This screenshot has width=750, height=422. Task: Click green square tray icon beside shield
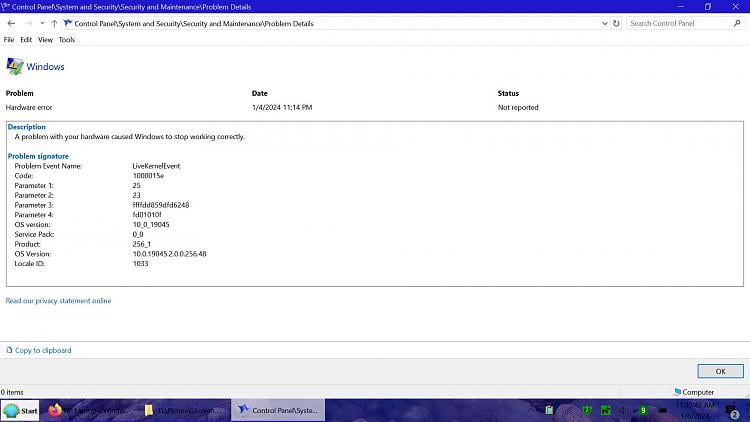pos(606,410)
